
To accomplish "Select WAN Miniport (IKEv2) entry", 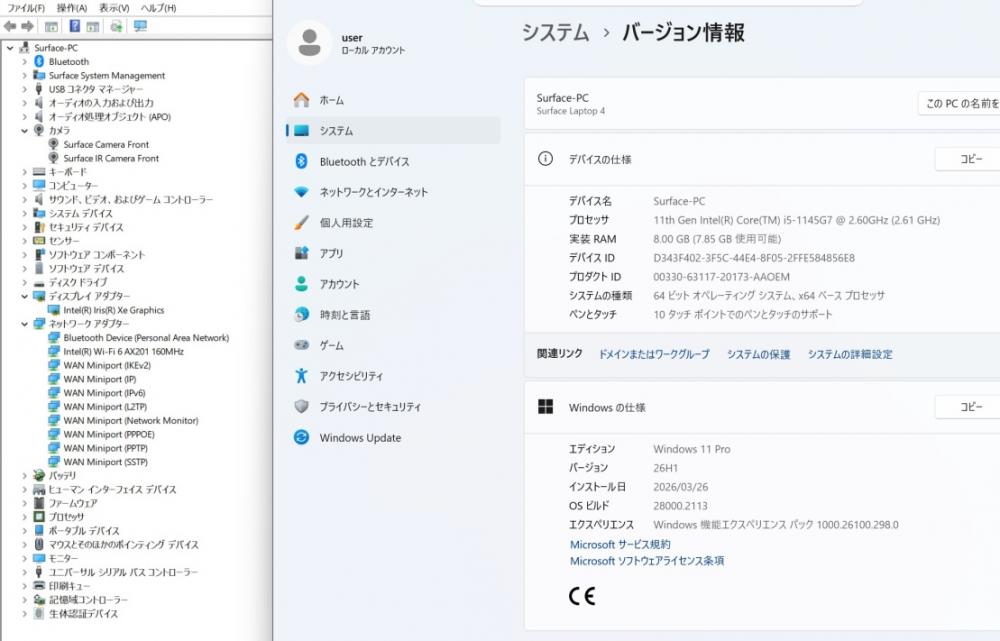I will click(107, 365).
